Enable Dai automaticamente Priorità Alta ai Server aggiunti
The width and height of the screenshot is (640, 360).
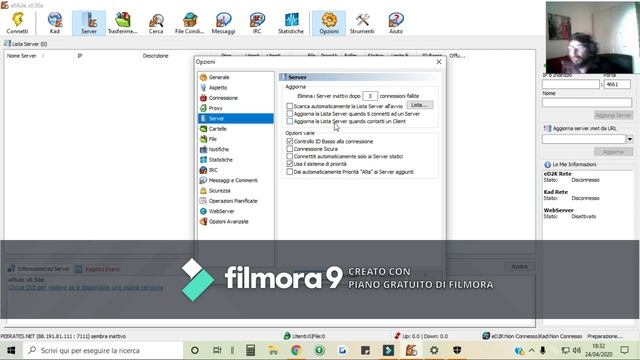point(290,172)
